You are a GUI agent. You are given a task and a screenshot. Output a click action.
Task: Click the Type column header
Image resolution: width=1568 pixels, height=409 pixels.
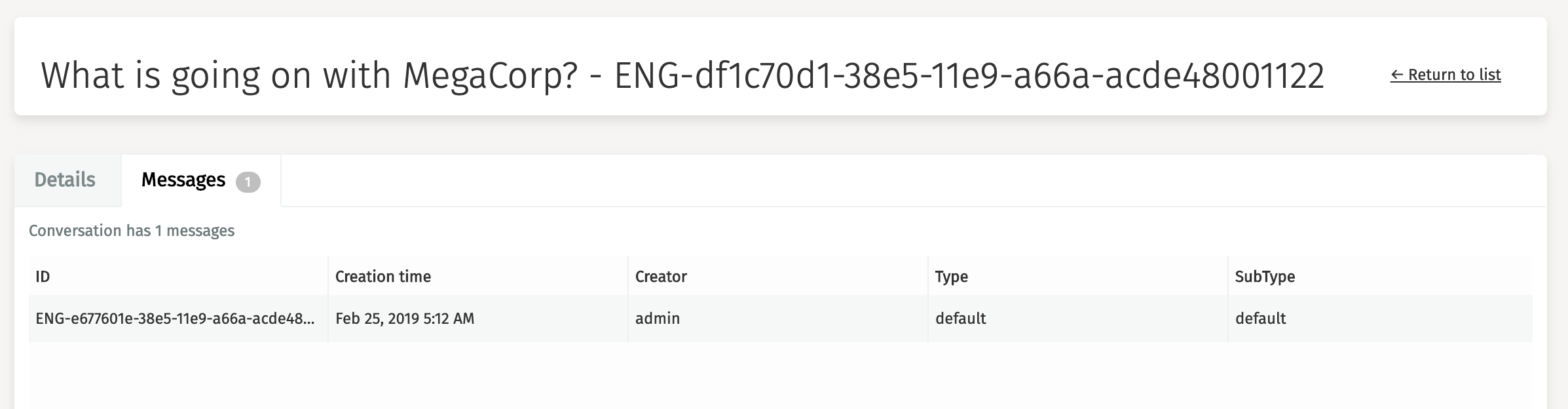click(x=952, y=277)
